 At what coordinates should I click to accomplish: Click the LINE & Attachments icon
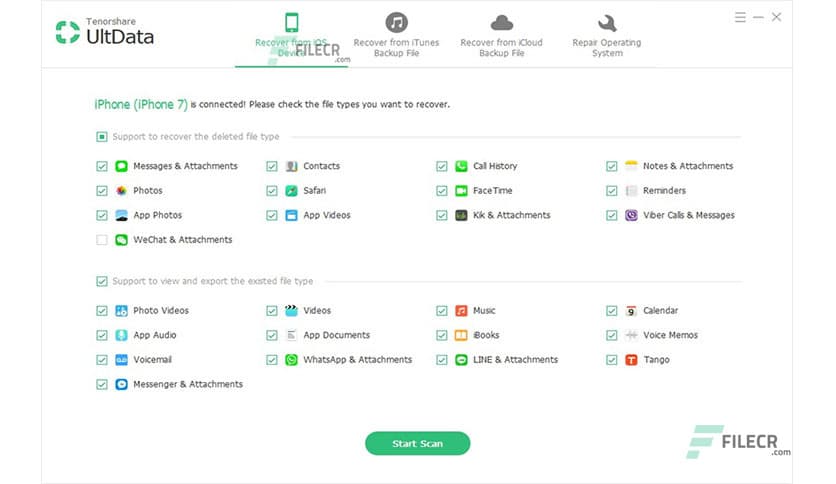click(461, 360)
